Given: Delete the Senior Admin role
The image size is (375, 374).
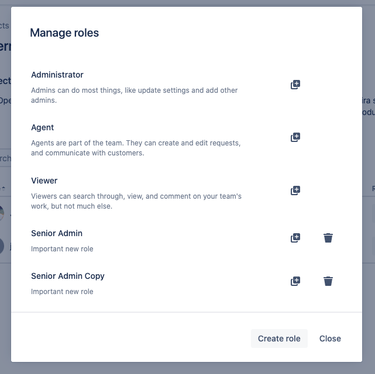Looking at the screenshot, I should tap(328, 238).
